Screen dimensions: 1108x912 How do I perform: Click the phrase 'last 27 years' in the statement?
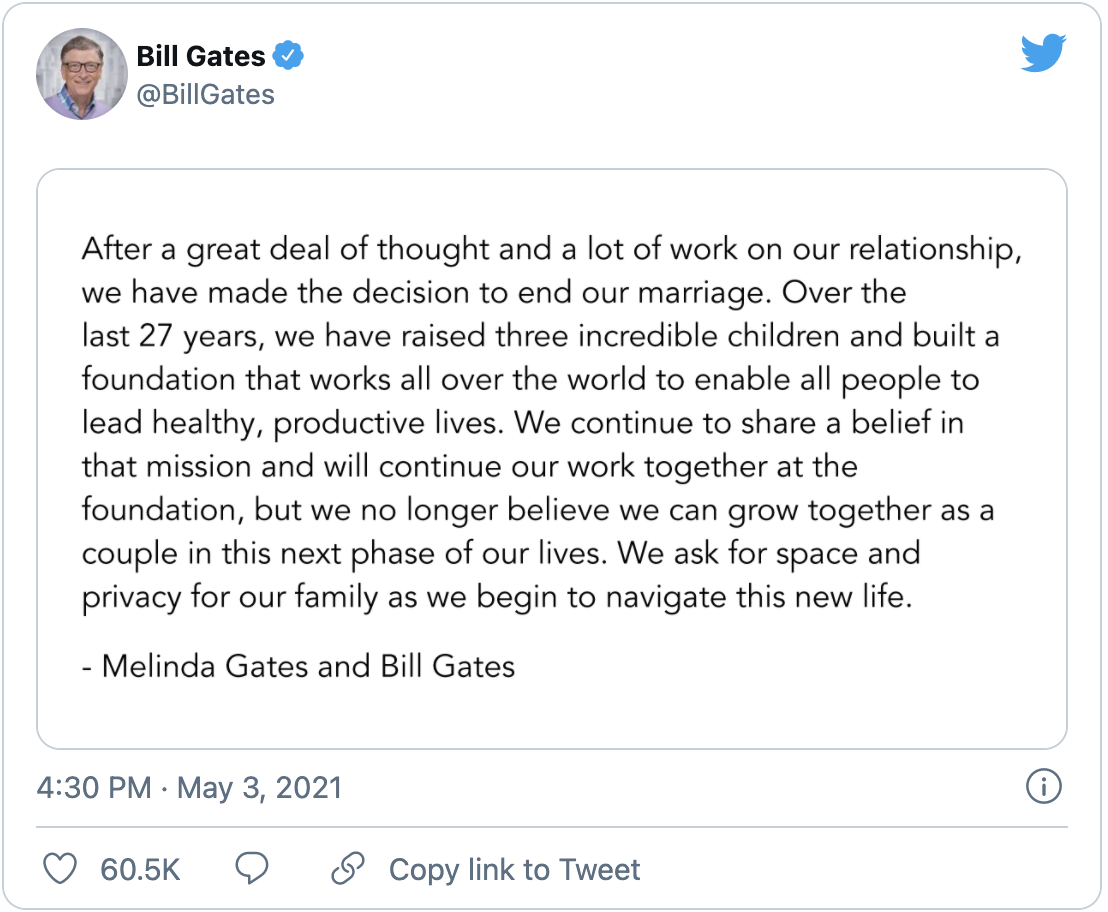[x=170, y=336]
